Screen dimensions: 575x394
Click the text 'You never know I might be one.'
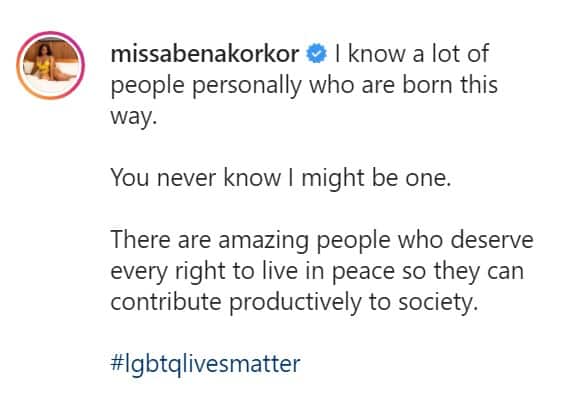point(281,178)
